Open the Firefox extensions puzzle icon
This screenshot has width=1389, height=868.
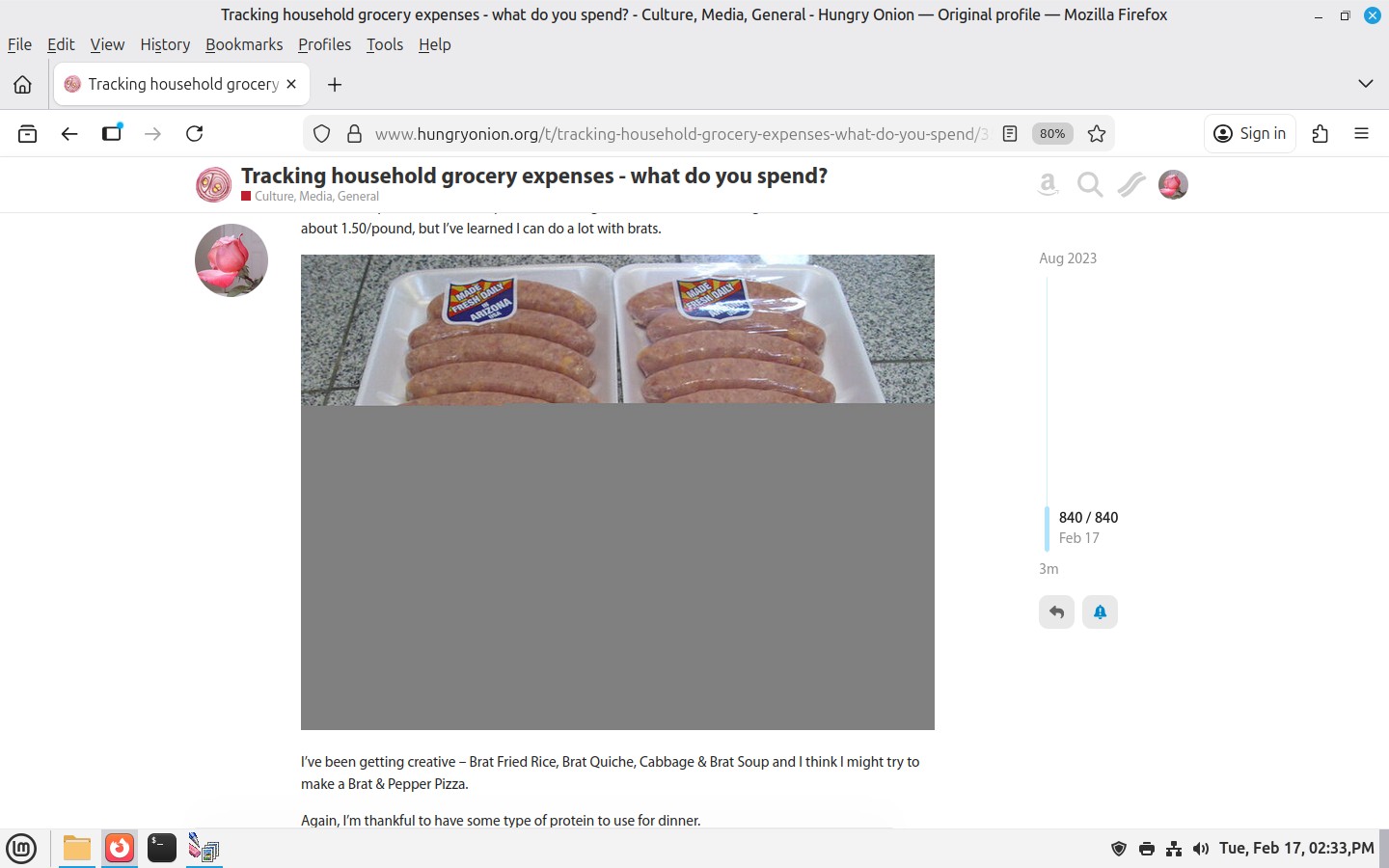1321,134
